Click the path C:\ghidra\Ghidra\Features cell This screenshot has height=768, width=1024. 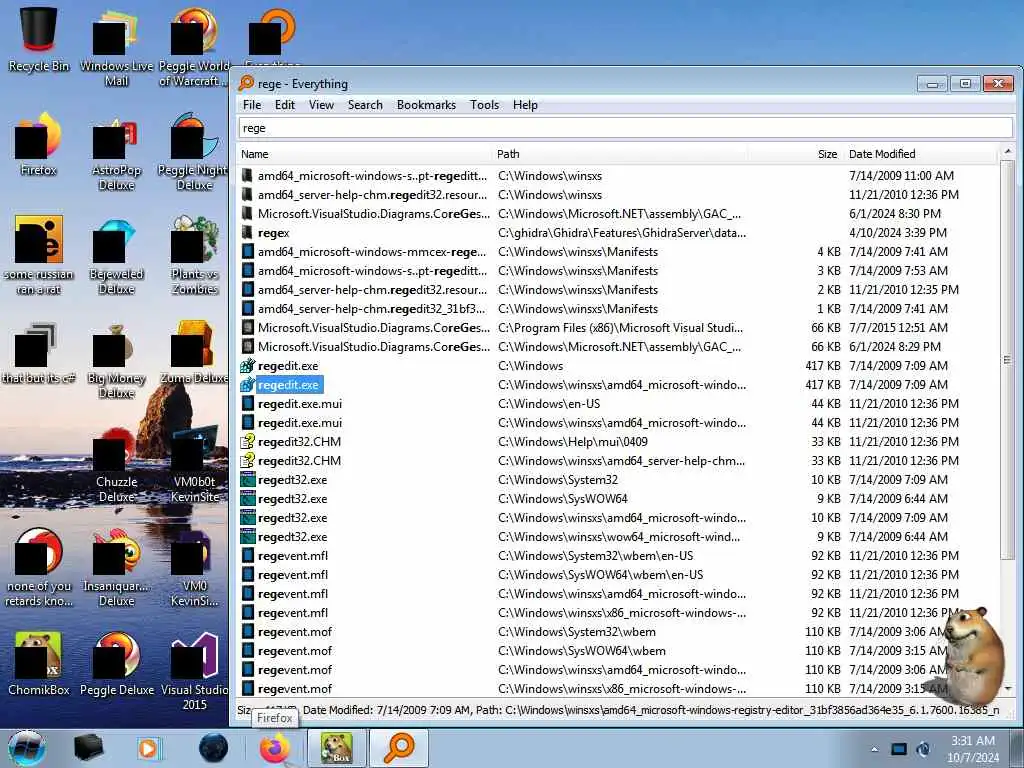(622, 232)
